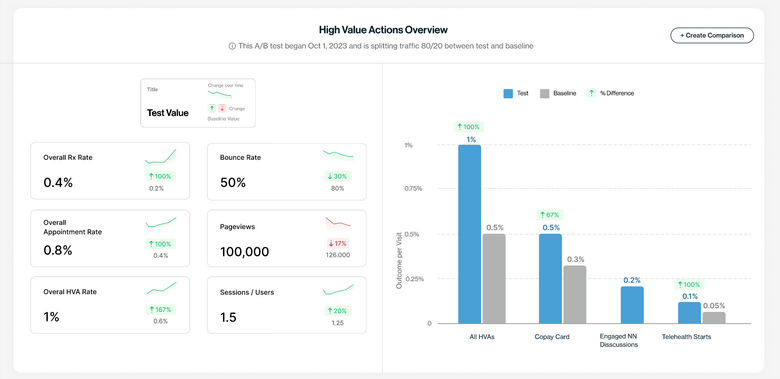Viewport: 780px width, 379px height.
Task: Click the gray Baseline legend swatch
Action: (544, 93)
